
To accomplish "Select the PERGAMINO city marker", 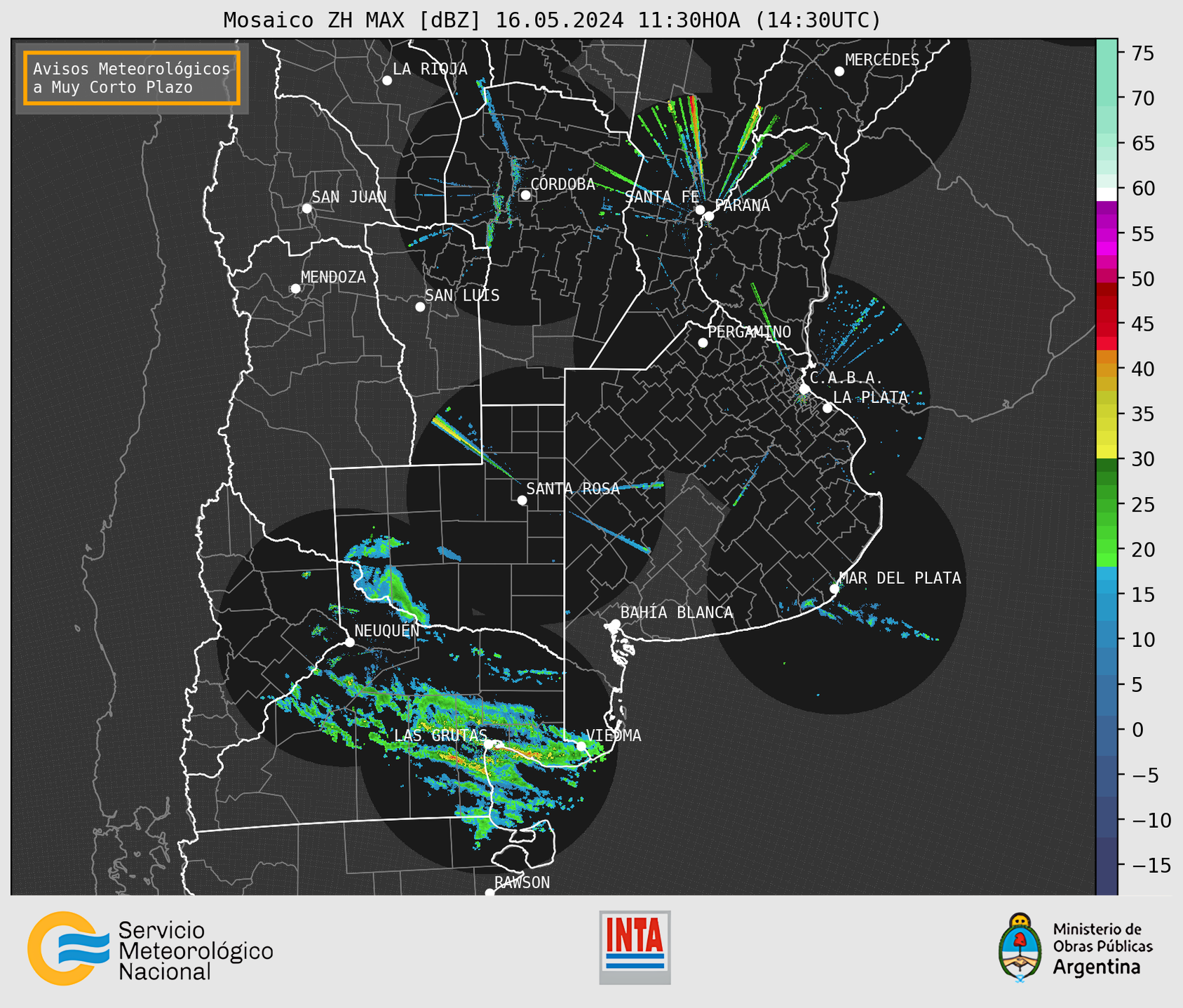I will [x=703, y=343].
